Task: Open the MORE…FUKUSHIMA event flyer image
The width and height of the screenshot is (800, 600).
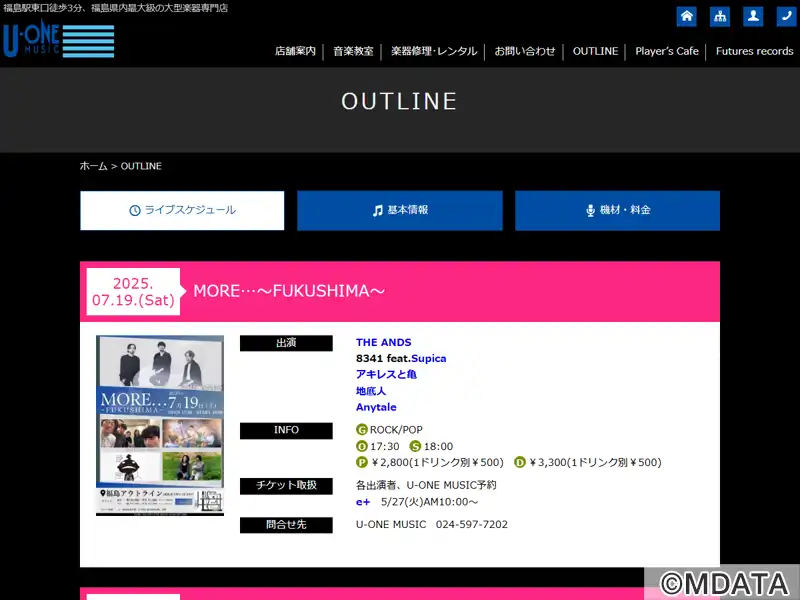Action: (x=160, y=425)
